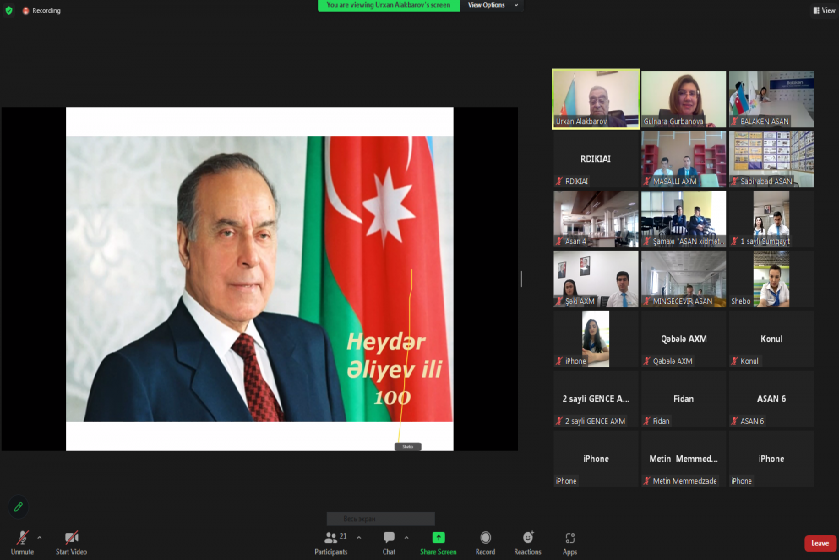Viewport: 839px width, 560px height.
Task: Select Urxan Alakbarov's video tile
Action: pos(596,99)
